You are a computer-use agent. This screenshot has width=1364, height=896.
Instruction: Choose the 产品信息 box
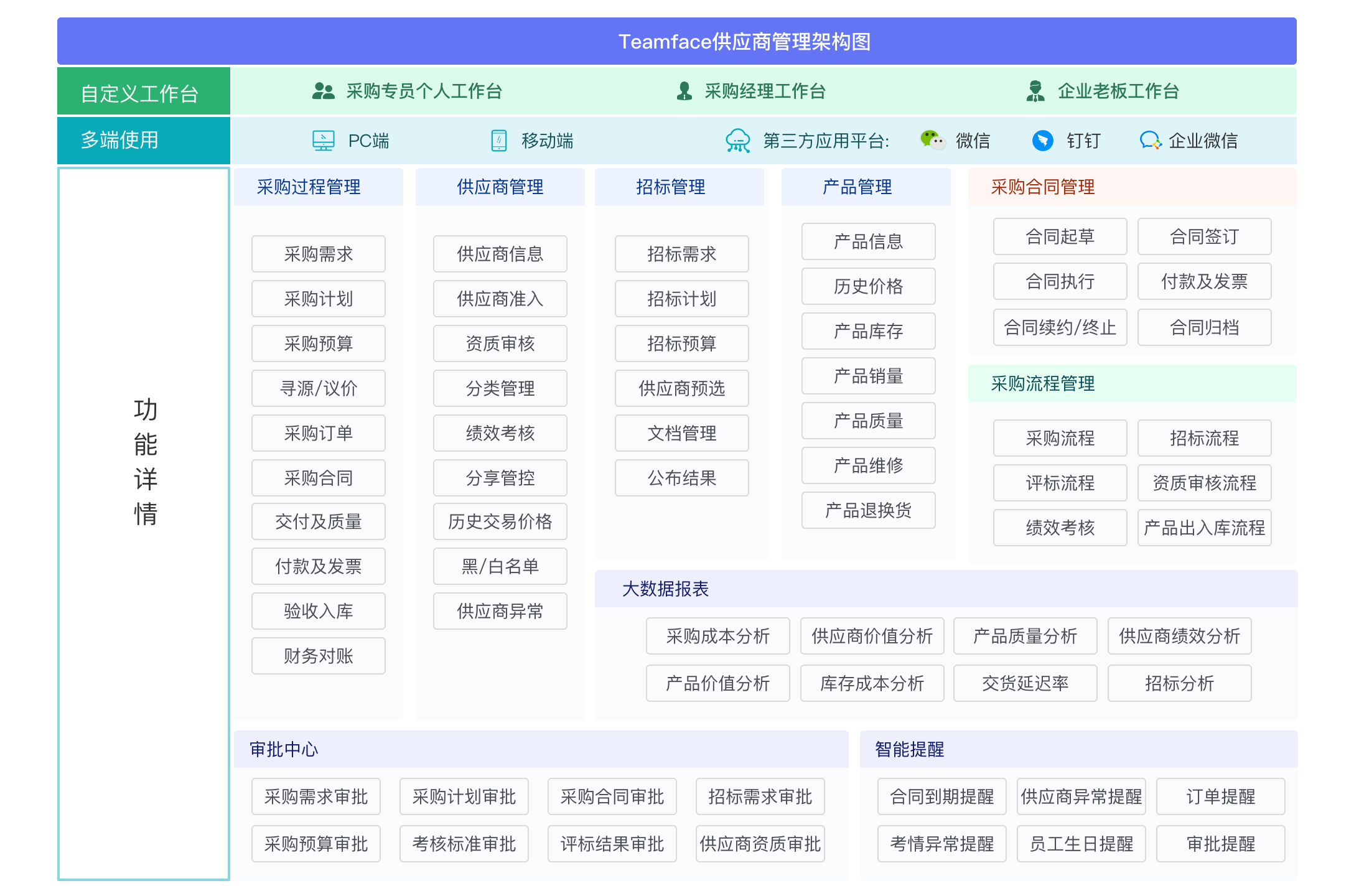(x=869, y=241)
